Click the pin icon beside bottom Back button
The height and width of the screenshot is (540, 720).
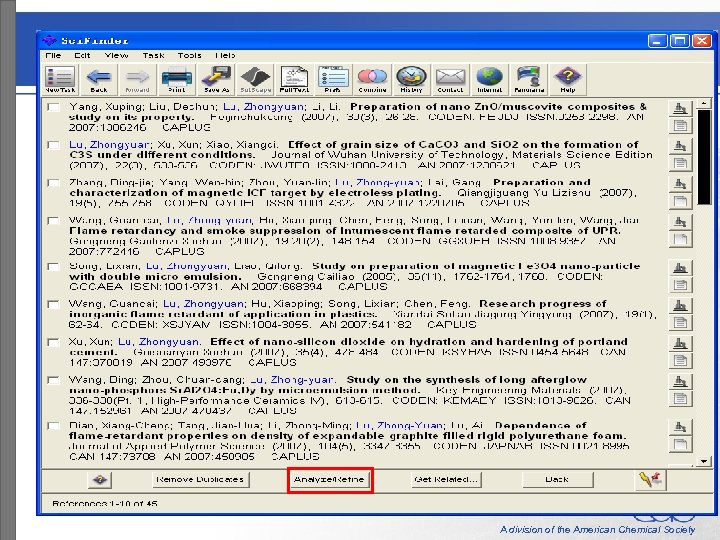point(650,480)
